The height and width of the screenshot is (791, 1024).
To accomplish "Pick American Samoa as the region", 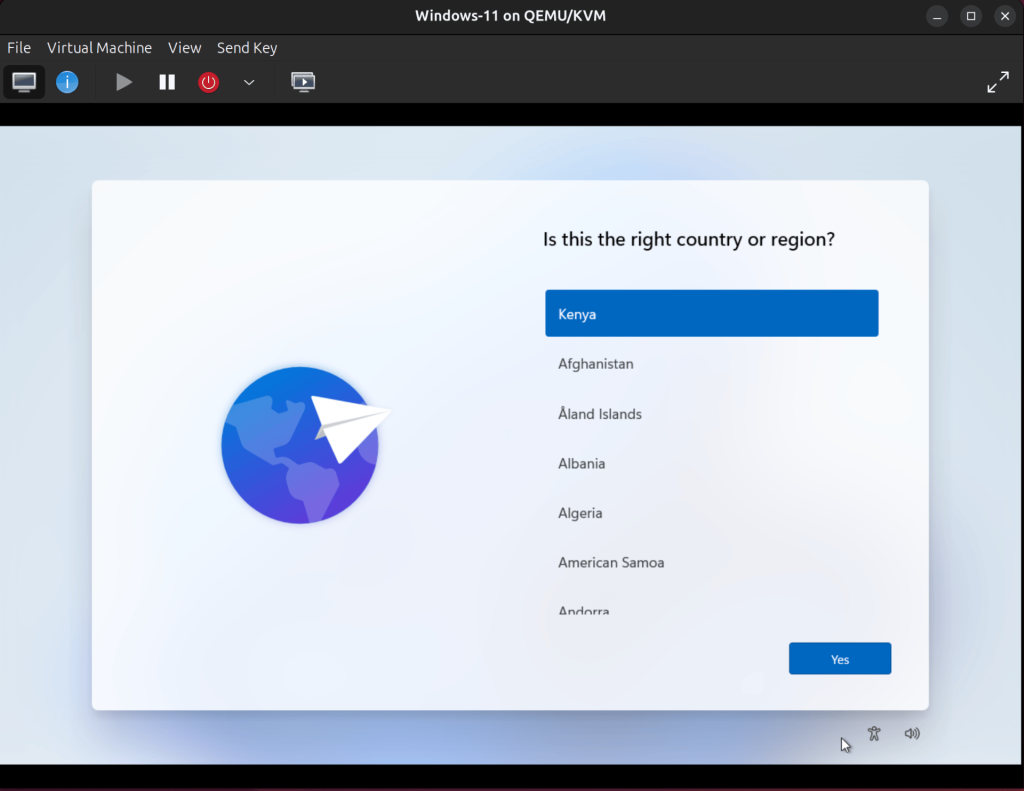I will [711, 562].
